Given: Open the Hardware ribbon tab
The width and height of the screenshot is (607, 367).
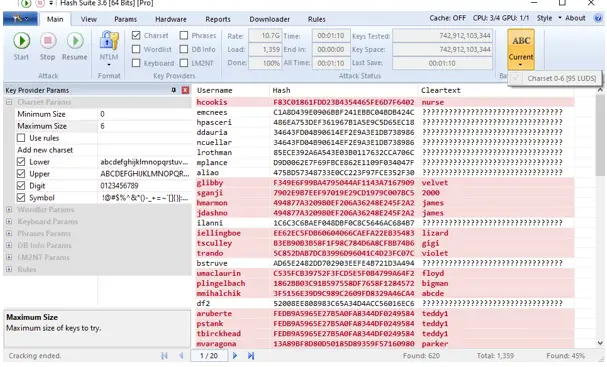Looking at the screenshot, I should [x=171, y=19].
